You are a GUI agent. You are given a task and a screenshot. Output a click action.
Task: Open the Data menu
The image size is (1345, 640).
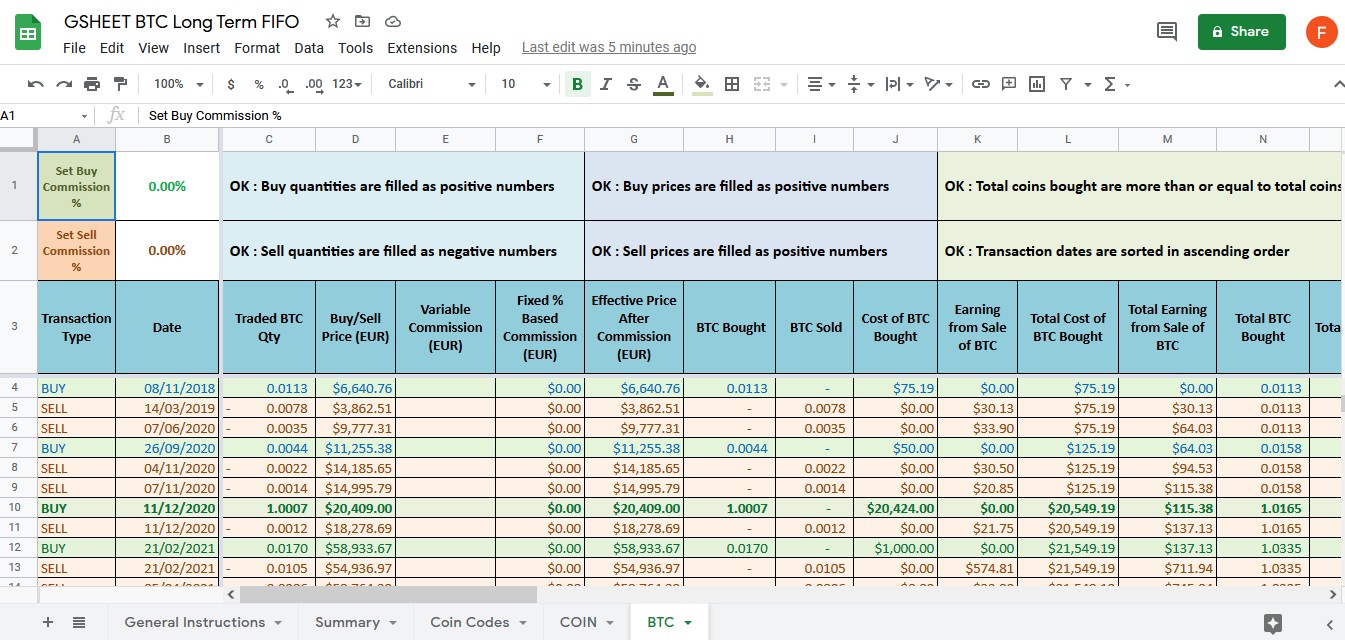pos(309,48)
